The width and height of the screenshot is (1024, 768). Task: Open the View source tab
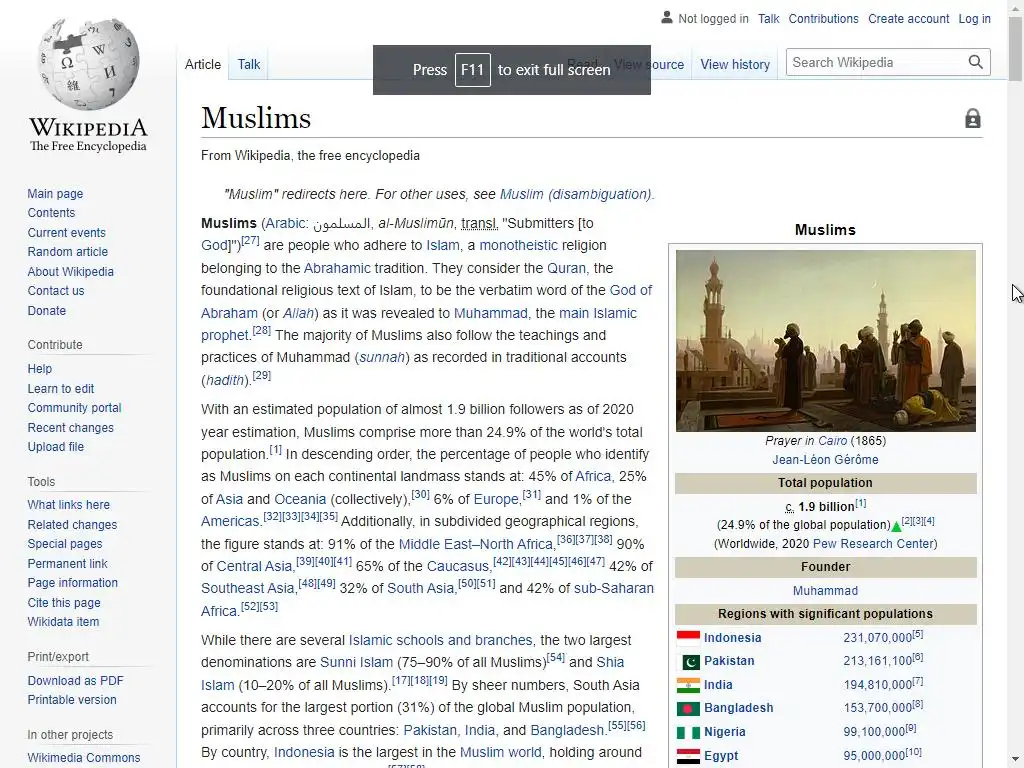649,65
